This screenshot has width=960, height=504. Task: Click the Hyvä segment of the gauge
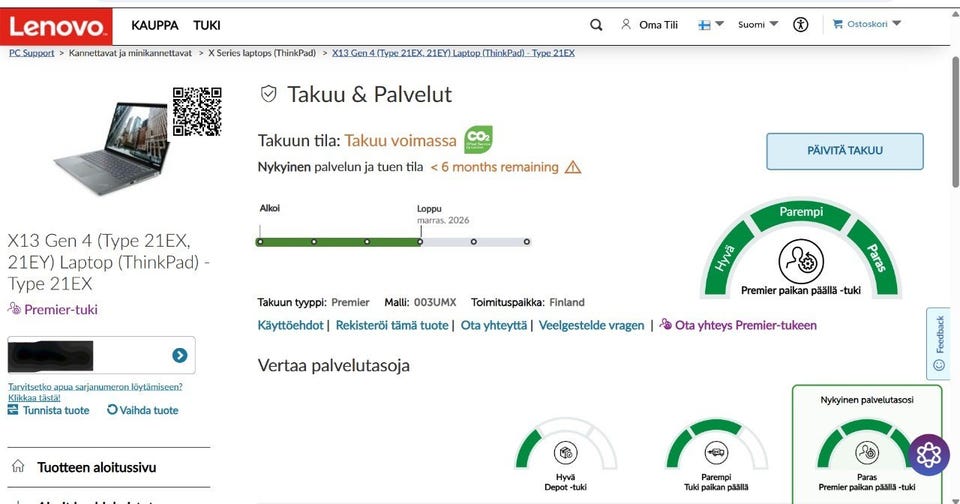click(727, 259)
